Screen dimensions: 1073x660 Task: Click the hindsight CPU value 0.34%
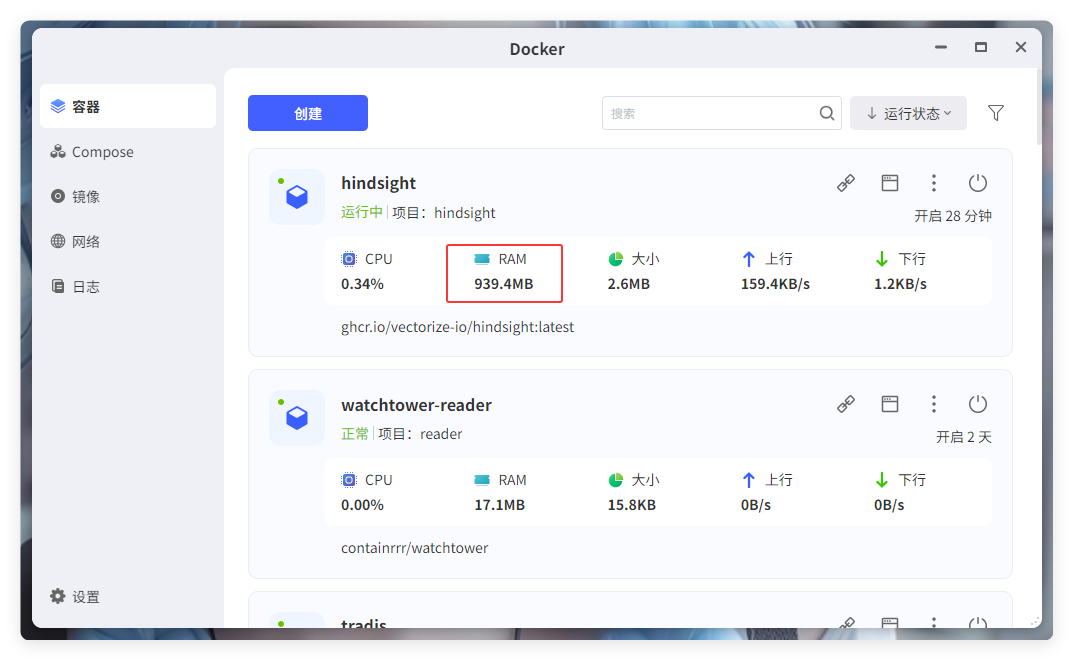362,283
